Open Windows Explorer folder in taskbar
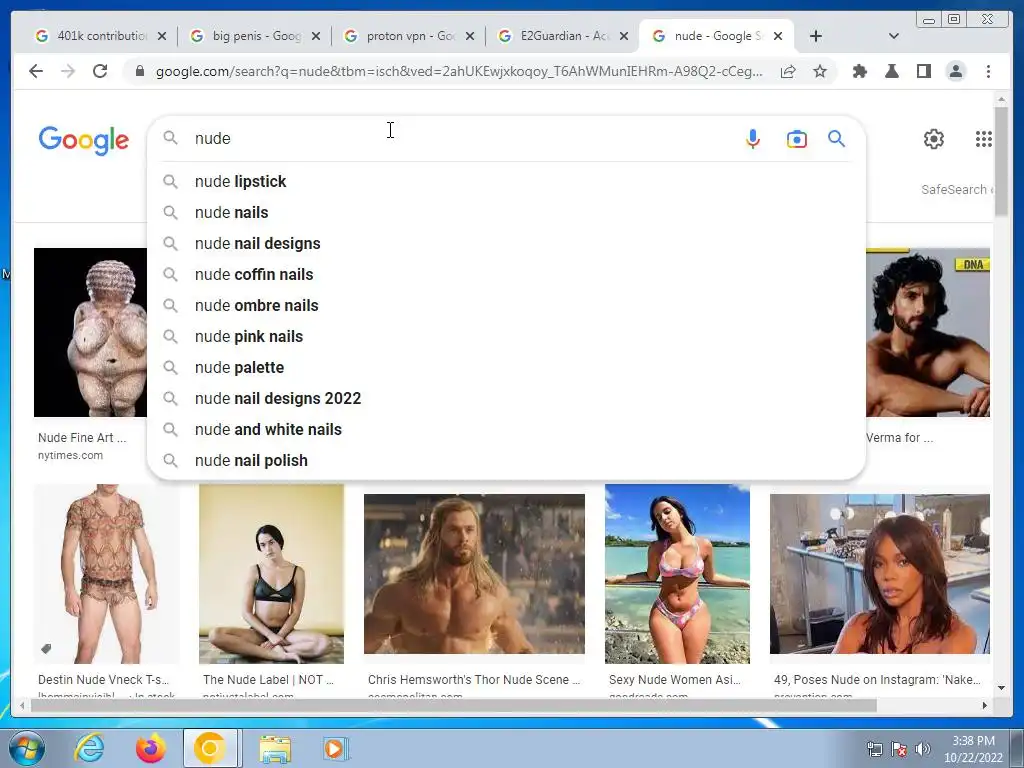The height and width of the screenshot is (768, 1024). [x=275, y=748]
